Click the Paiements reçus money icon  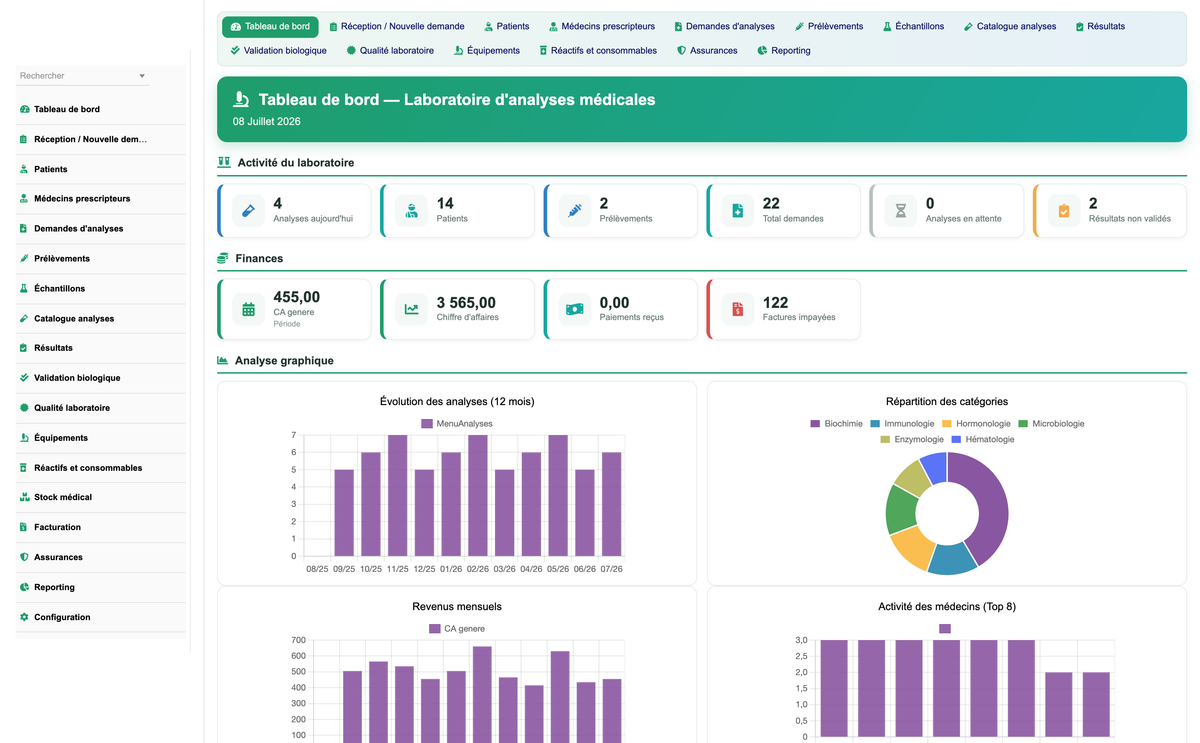tap(575, 310)
